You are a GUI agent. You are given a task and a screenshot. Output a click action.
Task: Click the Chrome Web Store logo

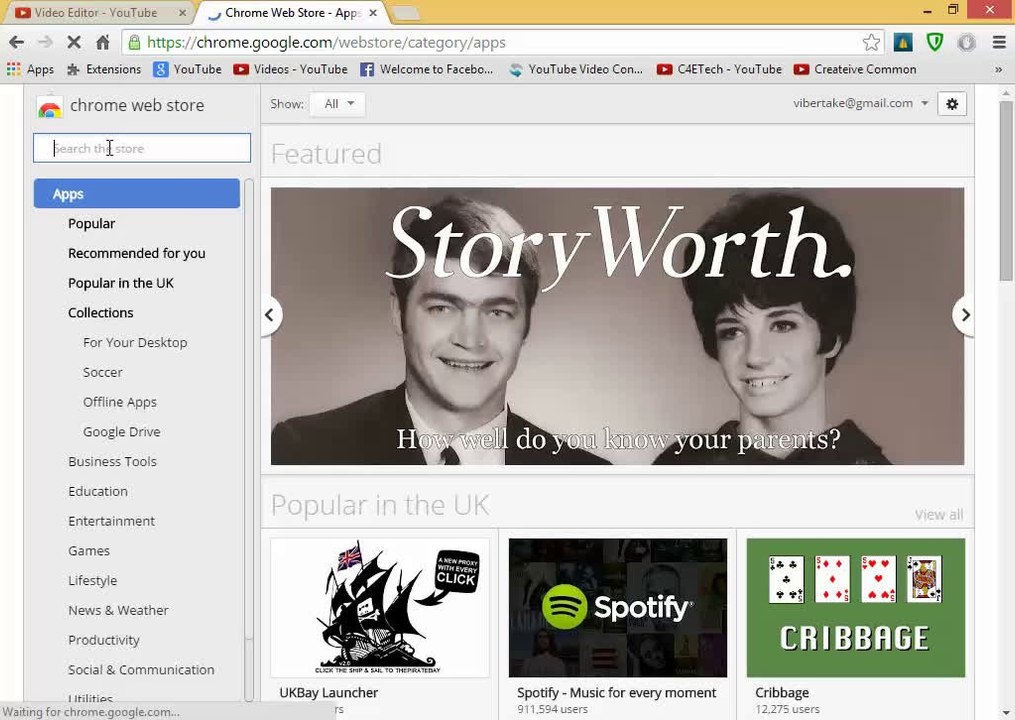click(50, 106)
